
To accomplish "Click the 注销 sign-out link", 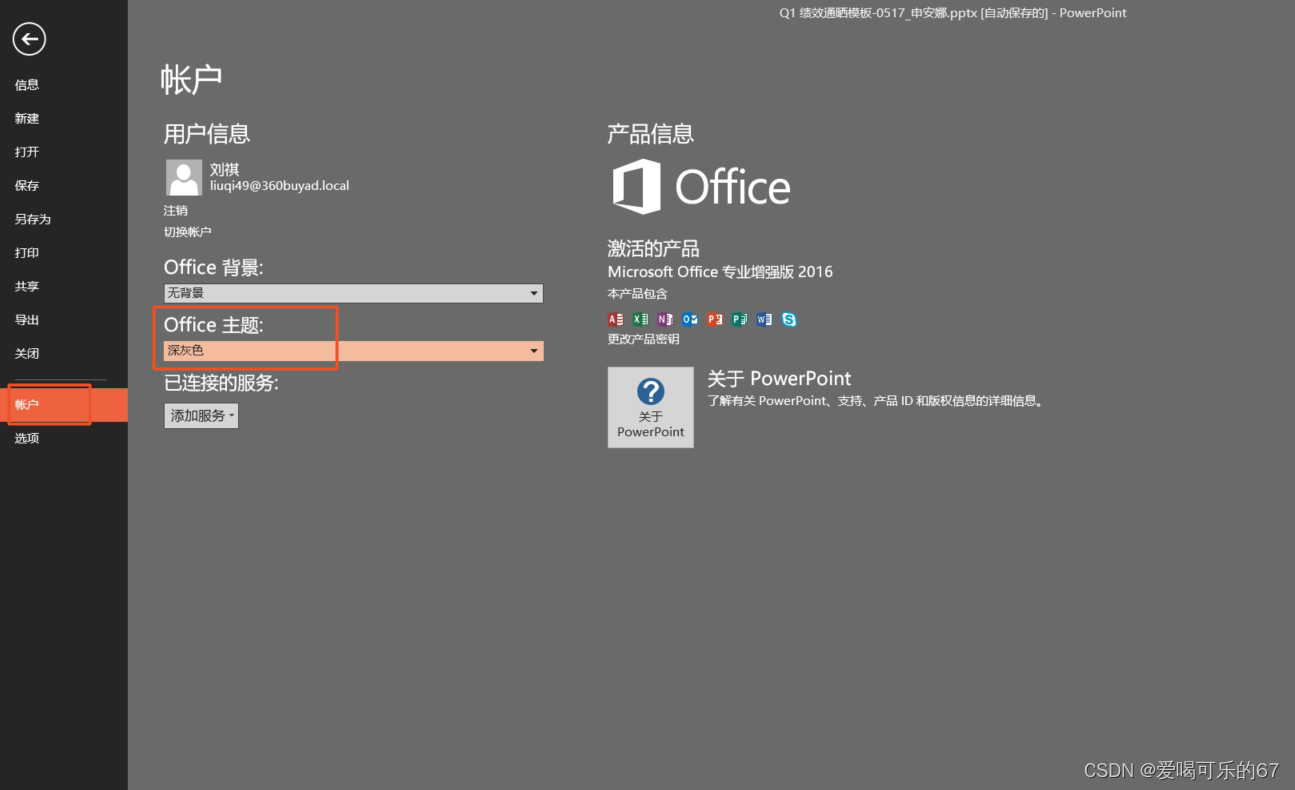I will point(176,211).
